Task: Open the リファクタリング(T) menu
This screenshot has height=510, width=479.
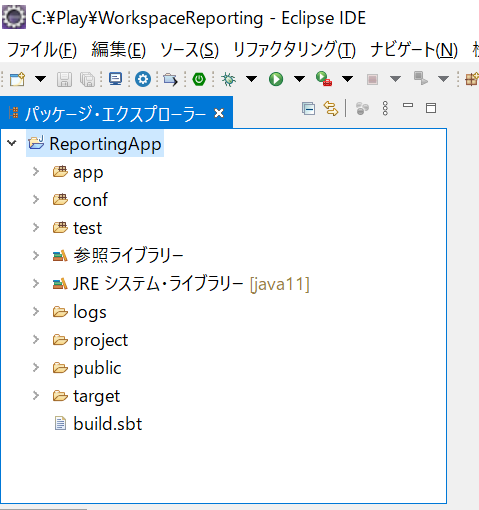Action: (294, 50)
